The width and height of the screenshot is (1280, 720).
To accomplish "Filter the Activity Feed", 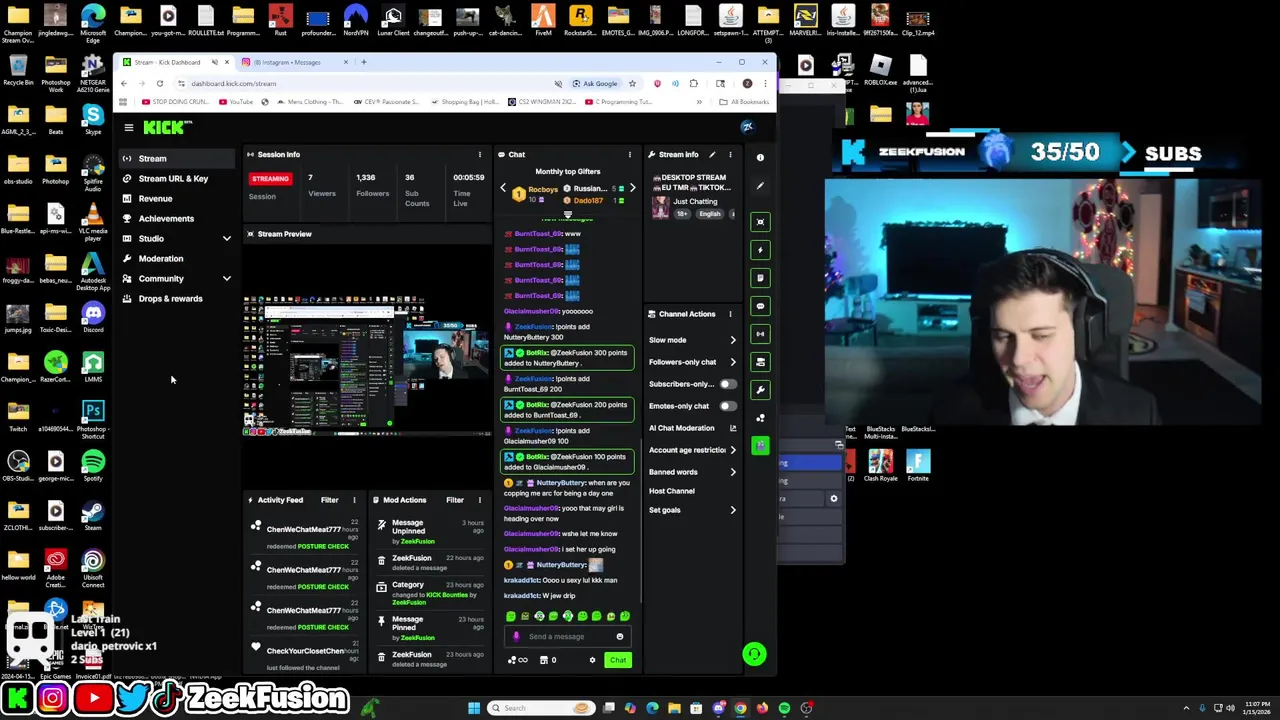I will pyautogui.click(x=329, y=500).
